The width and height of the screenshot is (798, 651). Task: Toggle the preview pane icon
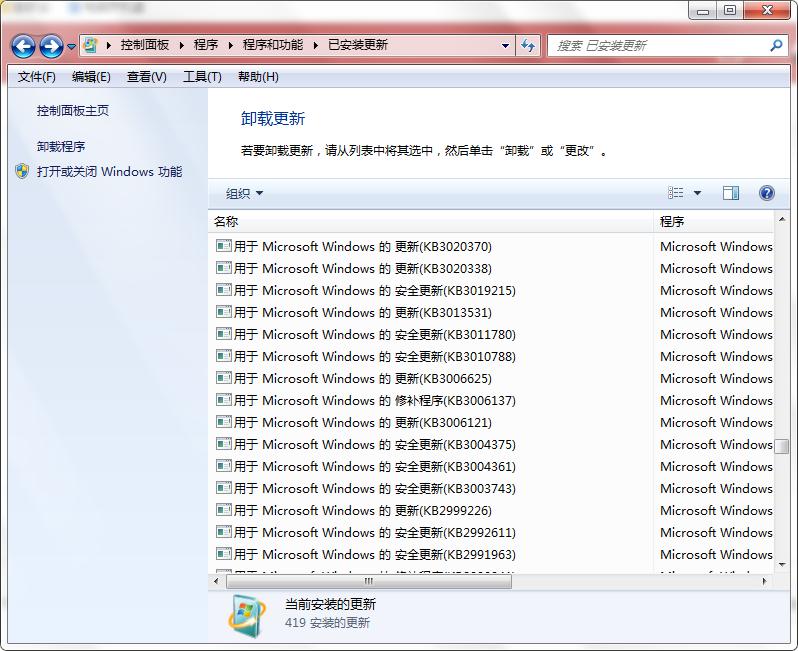731,193
